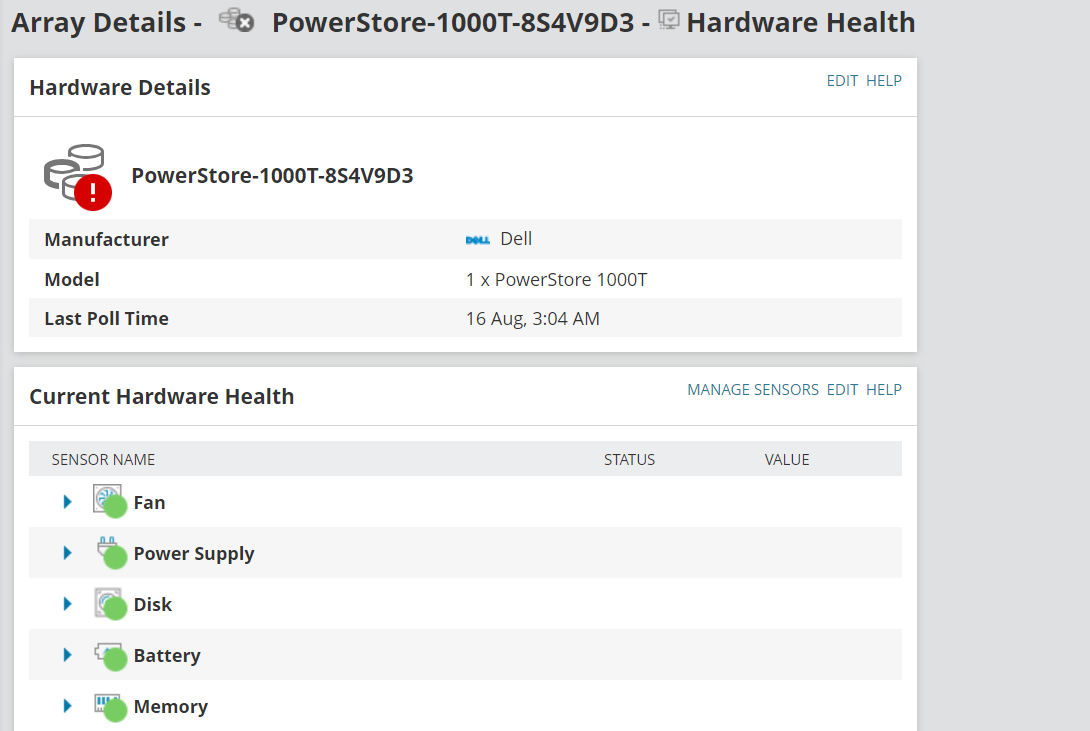The image size is (1090, 731).
Task: Click the Disk sensor icon
Action: [111, 603]
